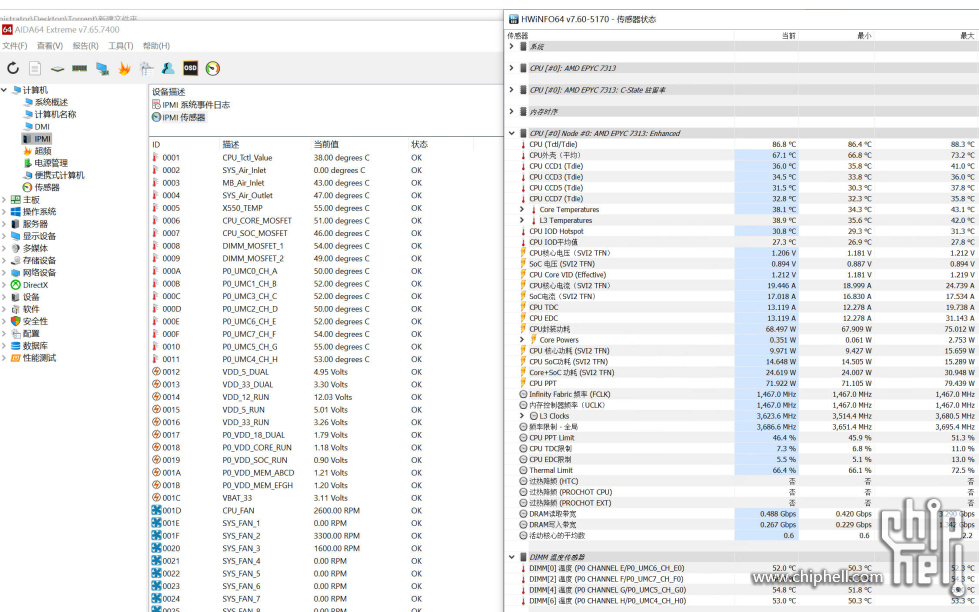The width and height of the screenshot is (979, 612).
Task: Expand the 服务器 tree node
Action: point(4,224)
